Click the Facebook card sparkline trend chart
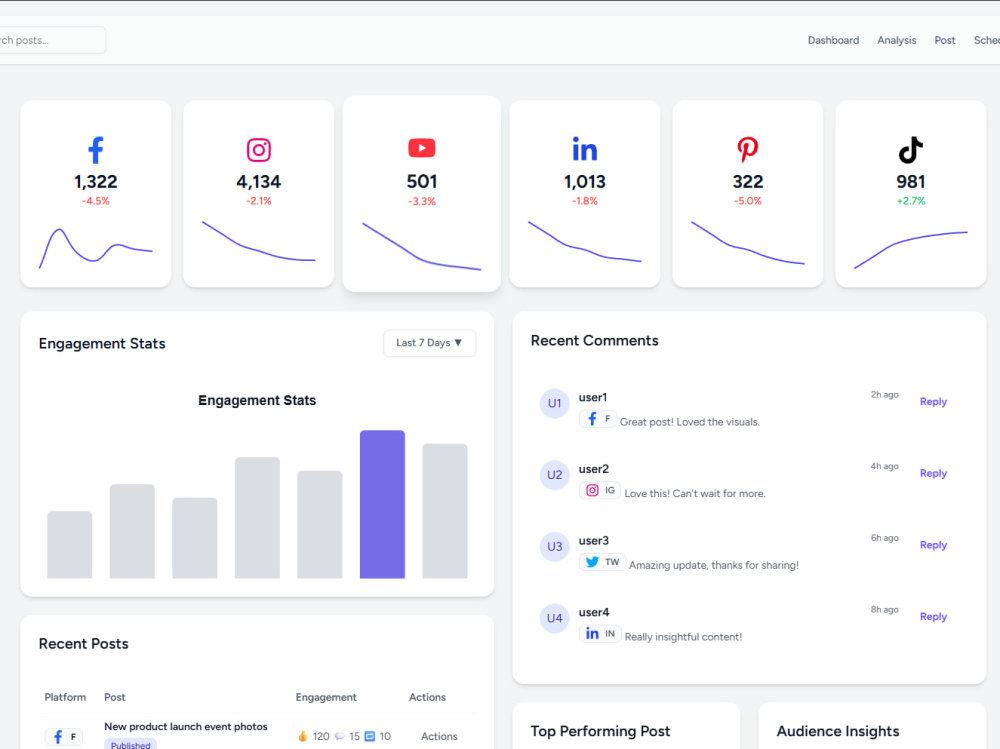The width and height of the screenshot is (1000, 749). 96,248
